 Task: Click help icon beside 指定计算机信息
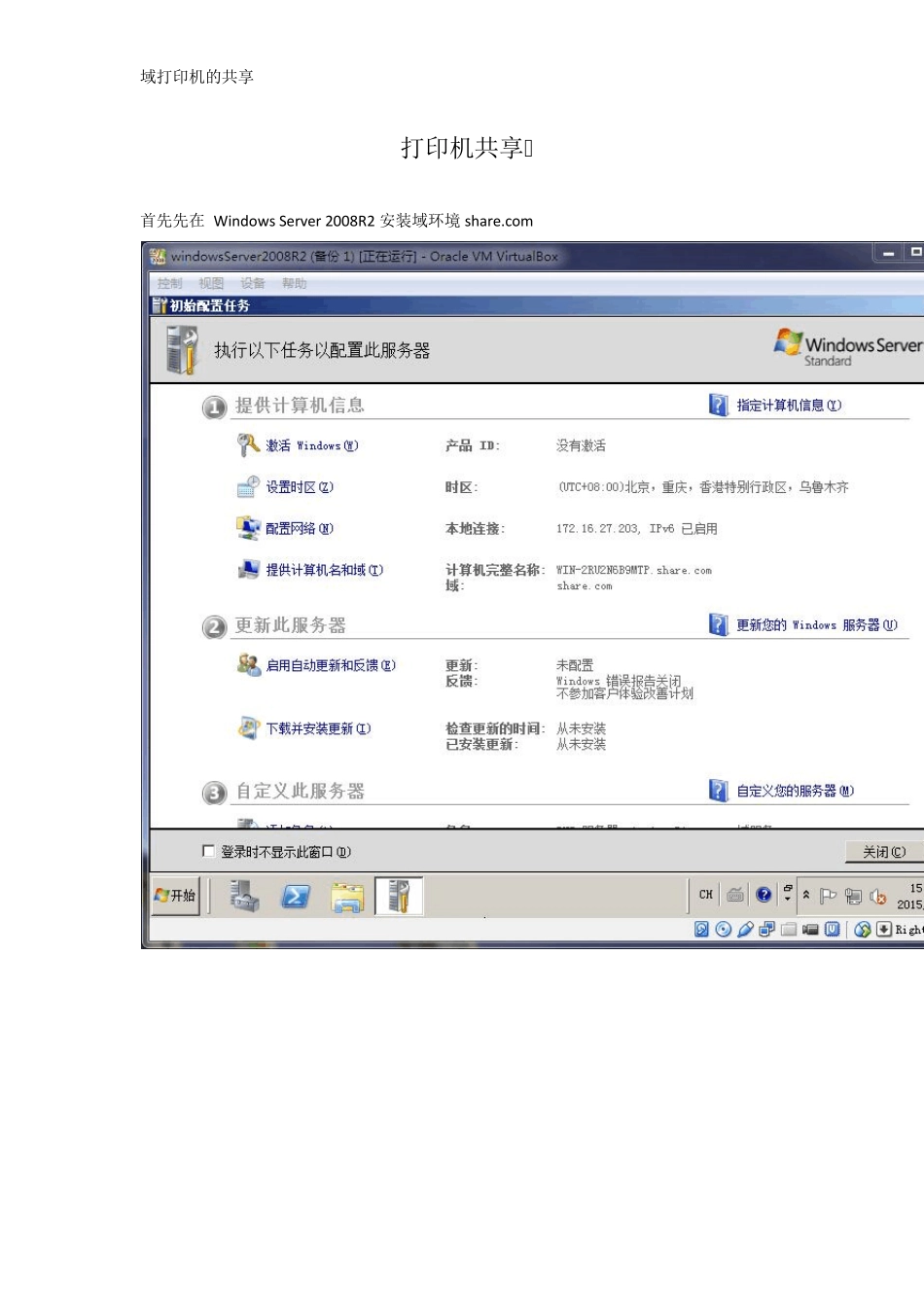point(718,405)
